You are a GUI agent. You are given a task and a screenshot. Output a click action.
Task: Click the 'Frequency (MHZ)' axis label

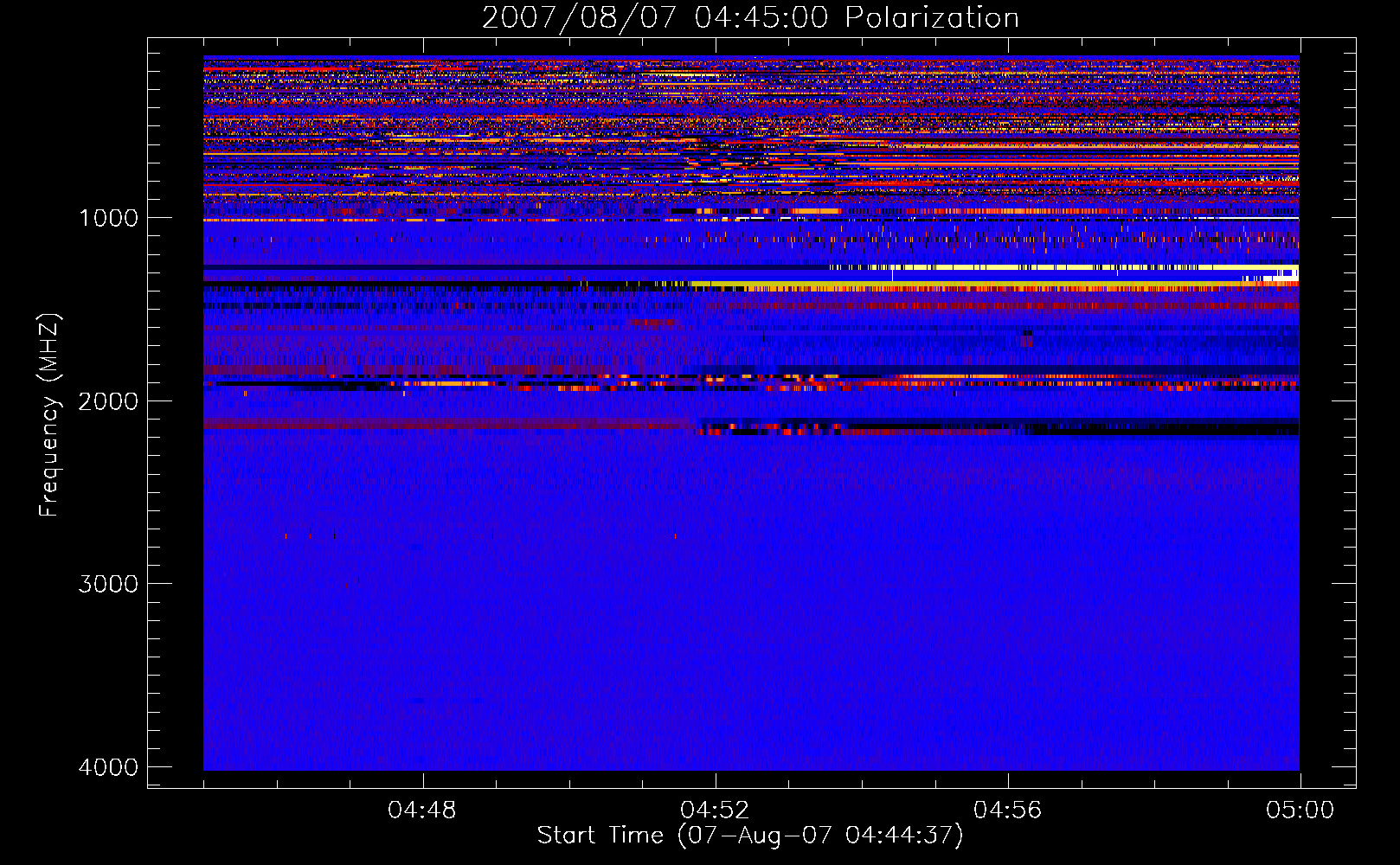point(49,415)
